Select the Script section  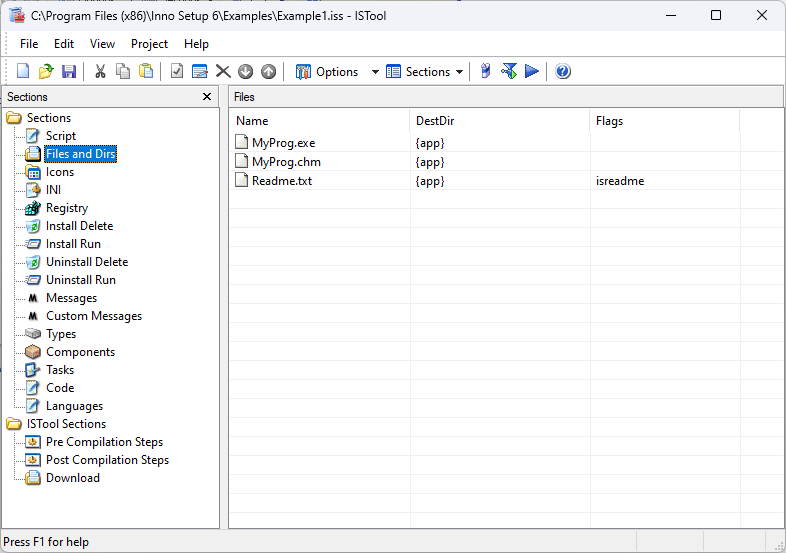[61, 136]
